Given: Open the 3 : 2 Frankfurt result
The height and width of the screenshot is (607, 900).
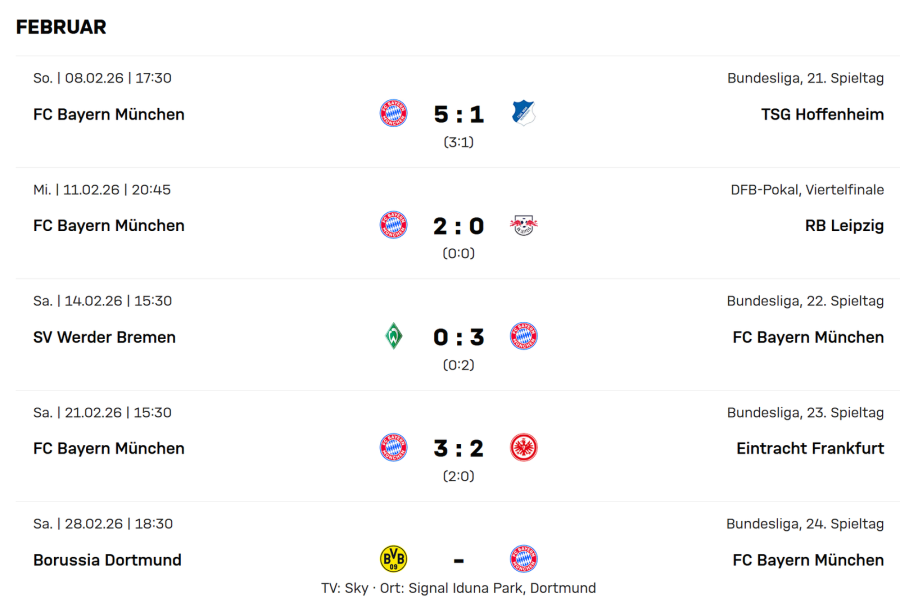Looking at the screenshot, I should pos(459,449).
